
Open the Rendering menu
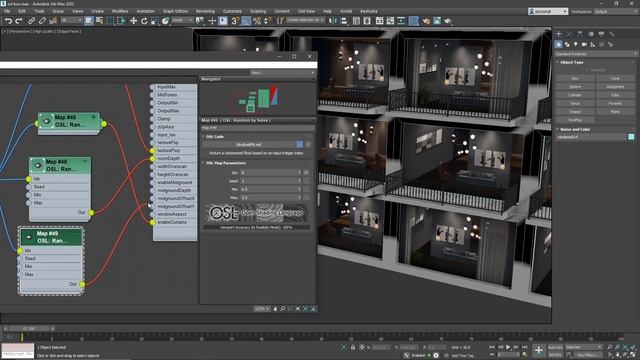[x=205, y=11]
